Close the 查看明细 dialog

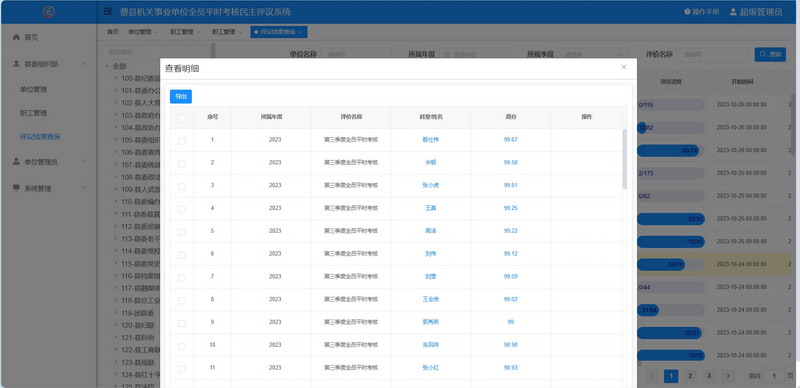click(x=623, y=67)
